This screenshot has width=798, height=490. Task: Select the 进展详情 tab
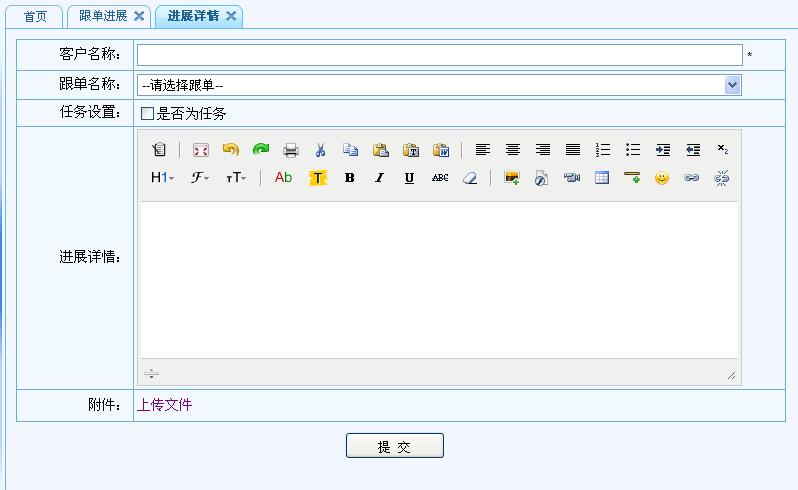point(193,16)
